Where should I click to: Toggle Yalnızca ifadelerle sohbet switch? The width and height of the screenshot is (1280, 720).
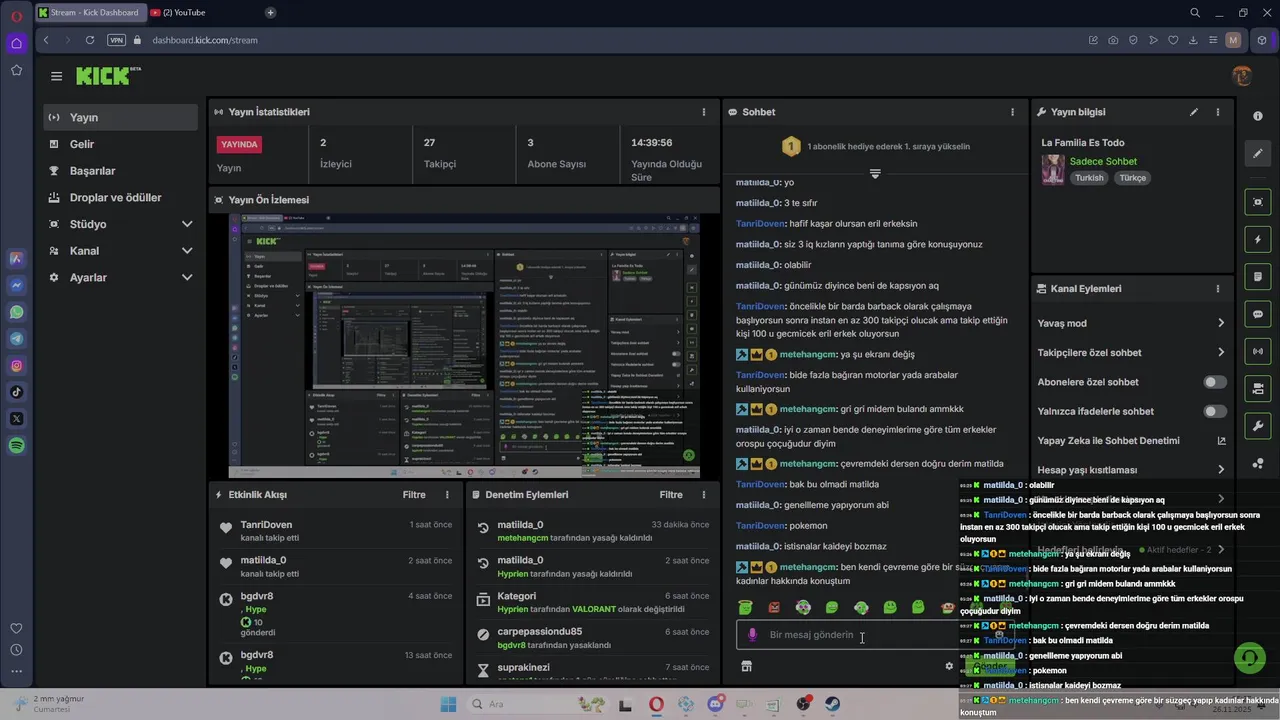coord(1215,411)
